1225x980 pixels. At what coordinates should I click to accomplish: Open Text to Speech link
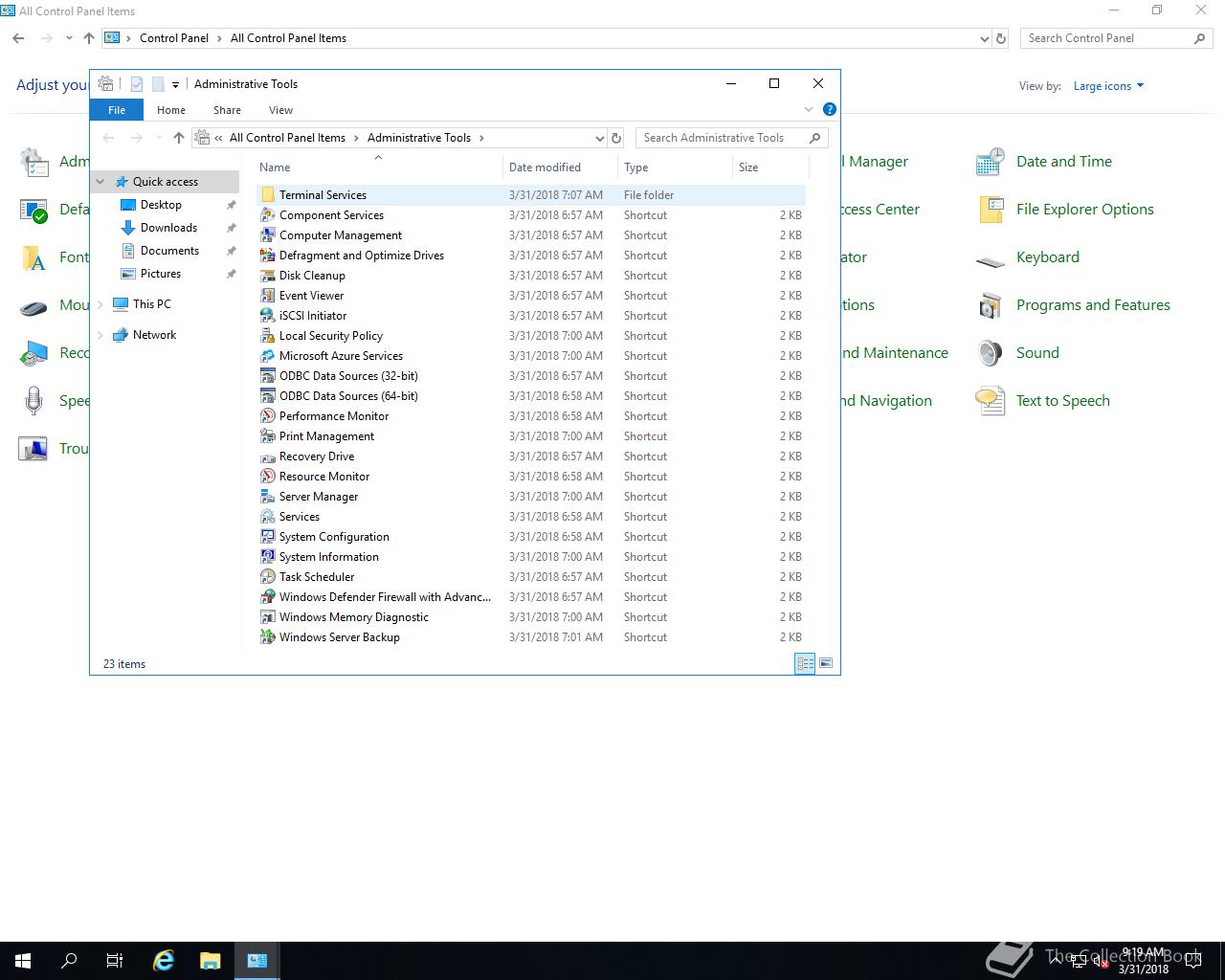click(x=1062, y=401)
